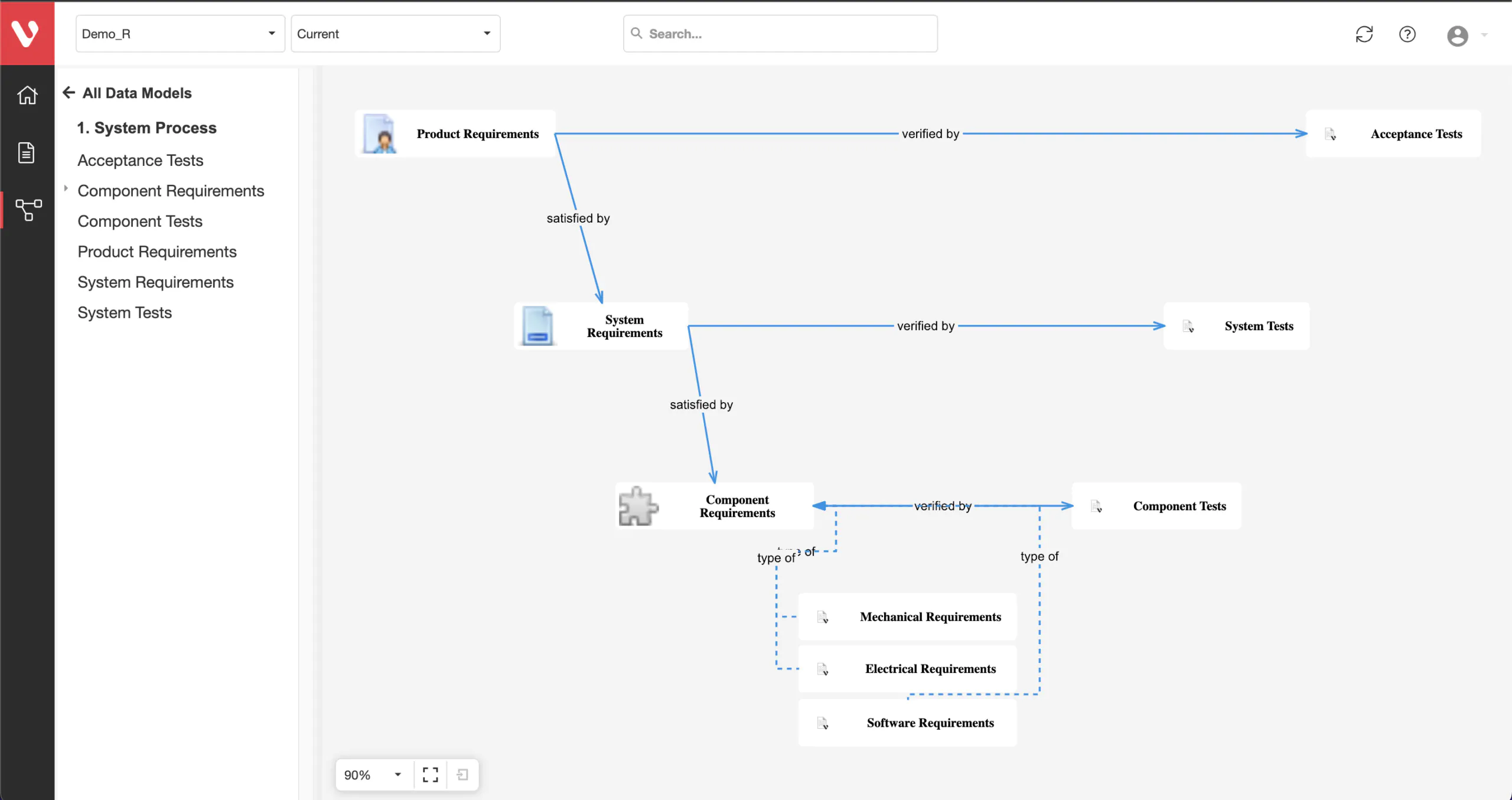Screen dimensions: 1512x800
Task: Open the Home icon in sidebar
Action: point(27,95)
